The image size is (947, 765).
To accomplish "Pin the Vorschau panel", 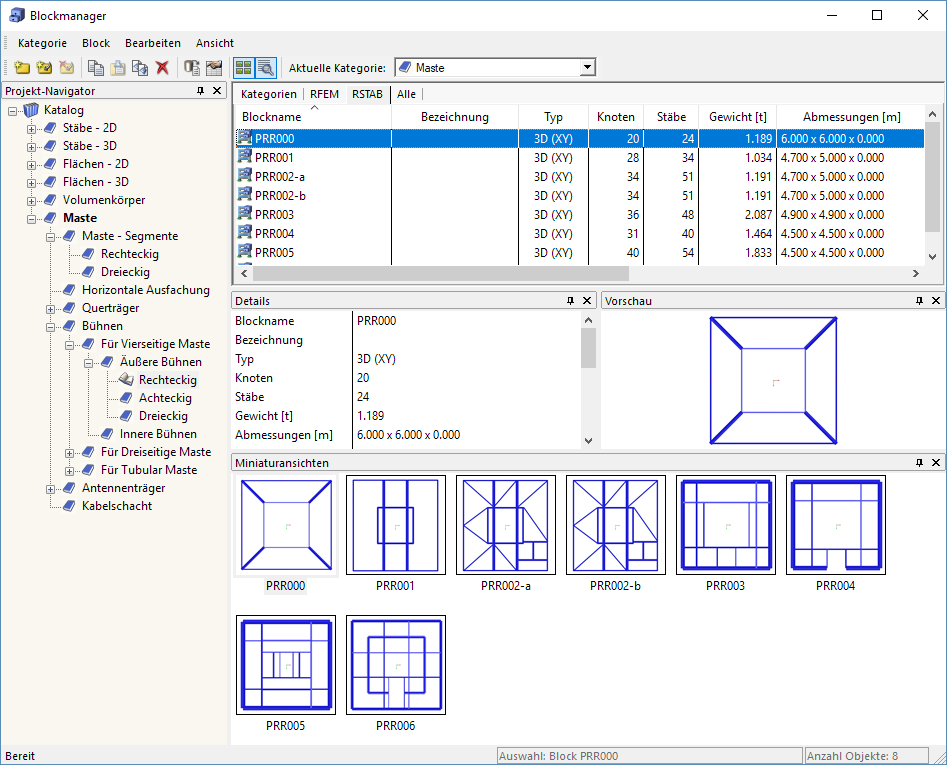I will coord(919,301).
